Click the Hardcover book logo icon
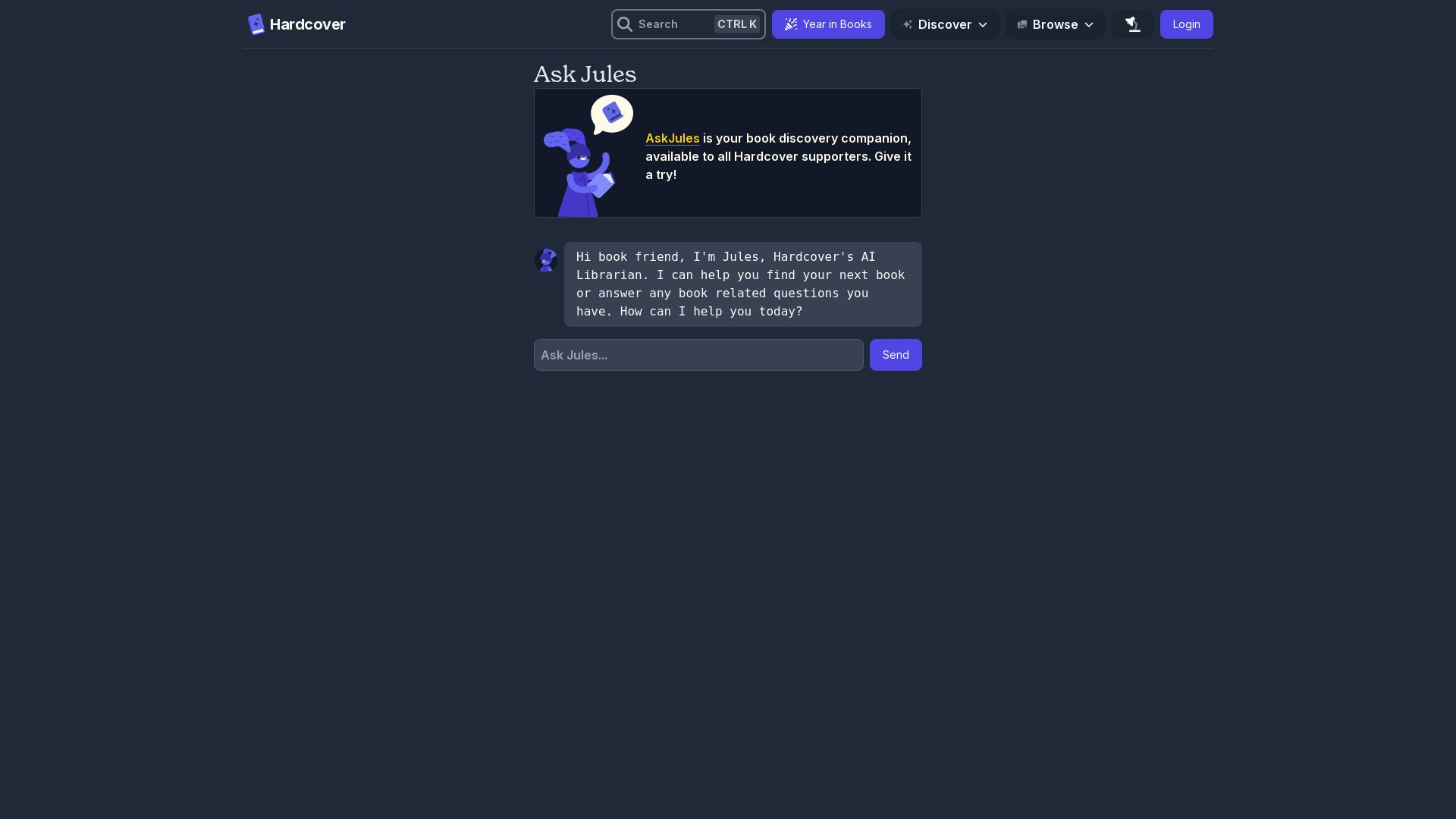1456x819 pixels. tap(256, 24)
